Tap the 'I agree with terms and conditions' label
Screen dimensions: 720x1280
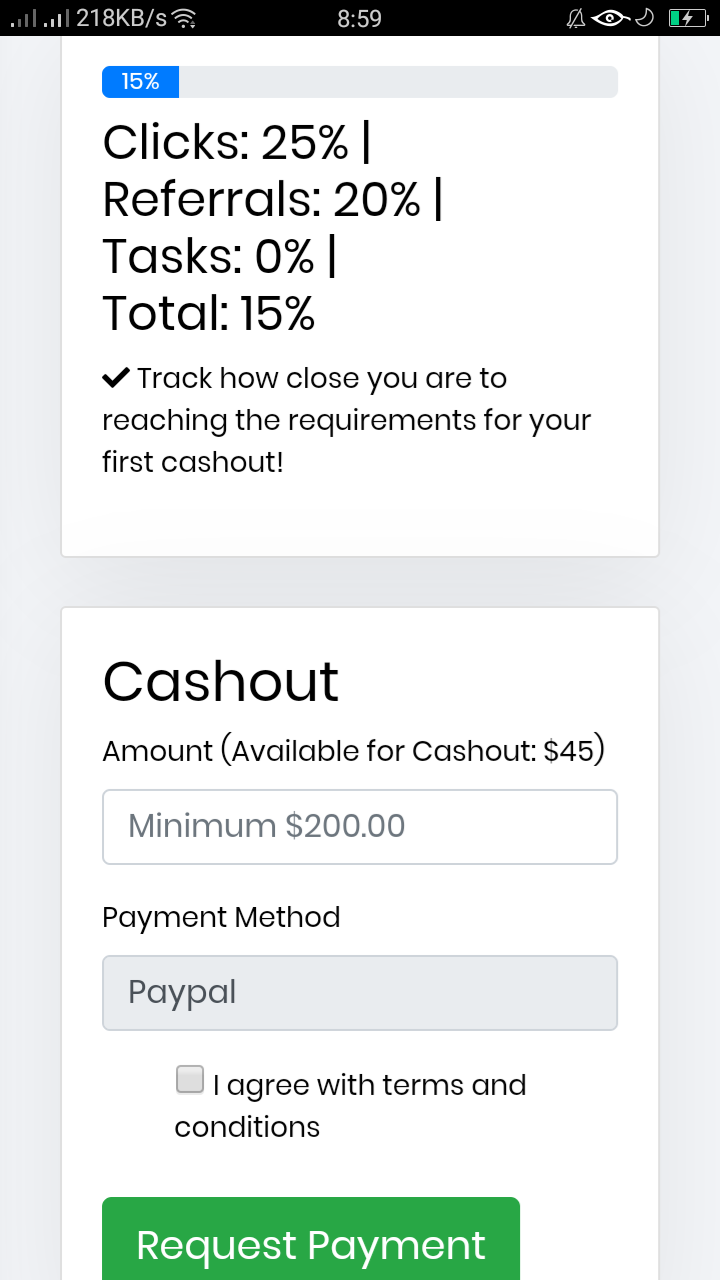350,1105
